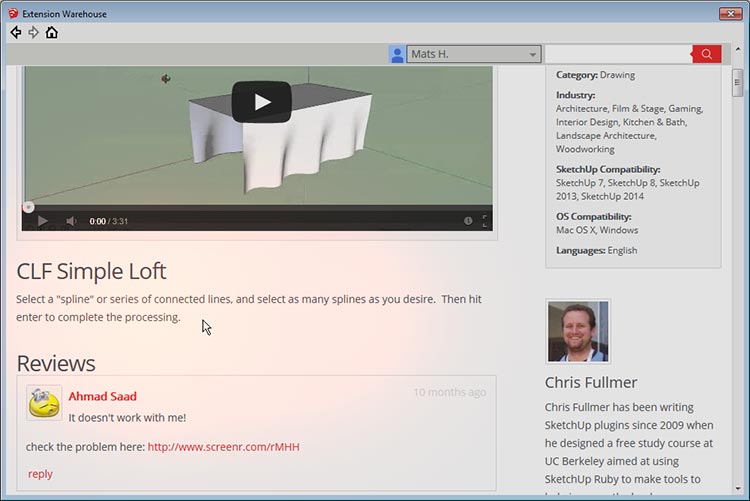Screen dimensions: 750x501
Task: Click the 10 months ago timestamp
Action: tap(450, 392)
